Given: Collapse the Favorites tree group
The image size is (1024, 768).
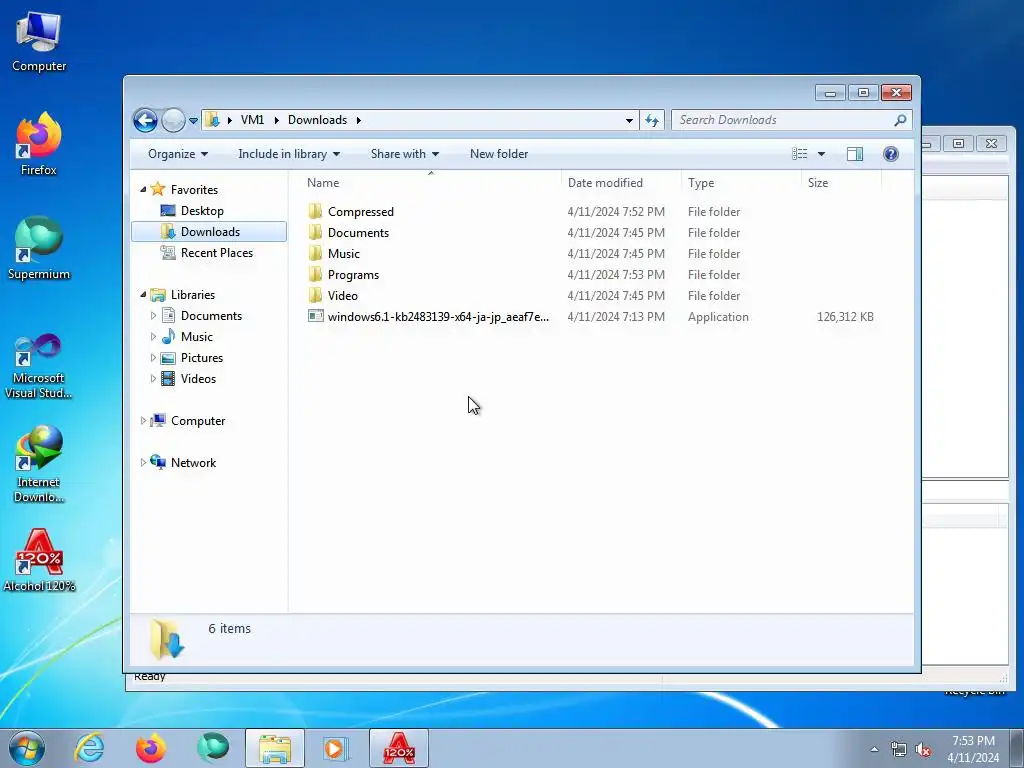Looking at the screenshot, I should coord(144,189).
